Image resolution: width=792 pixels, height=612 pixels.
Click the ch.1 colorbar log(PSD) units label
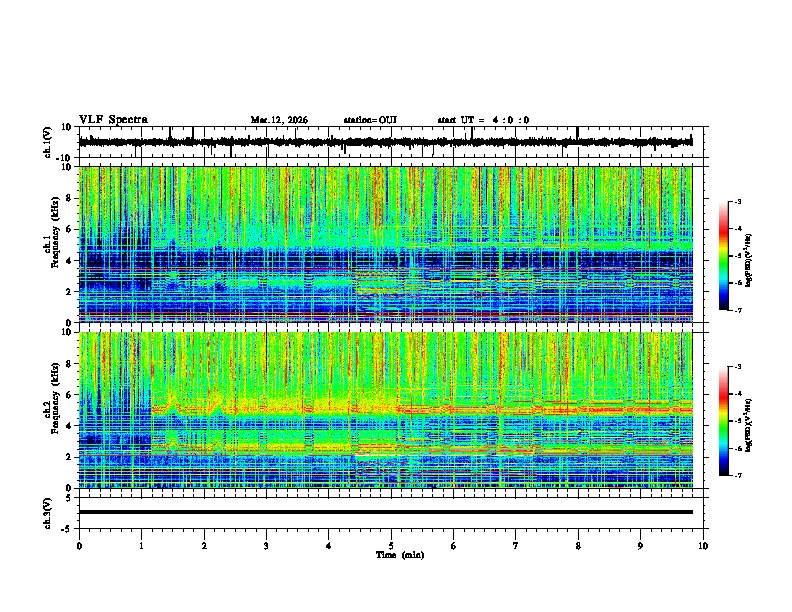coord(749,261)
